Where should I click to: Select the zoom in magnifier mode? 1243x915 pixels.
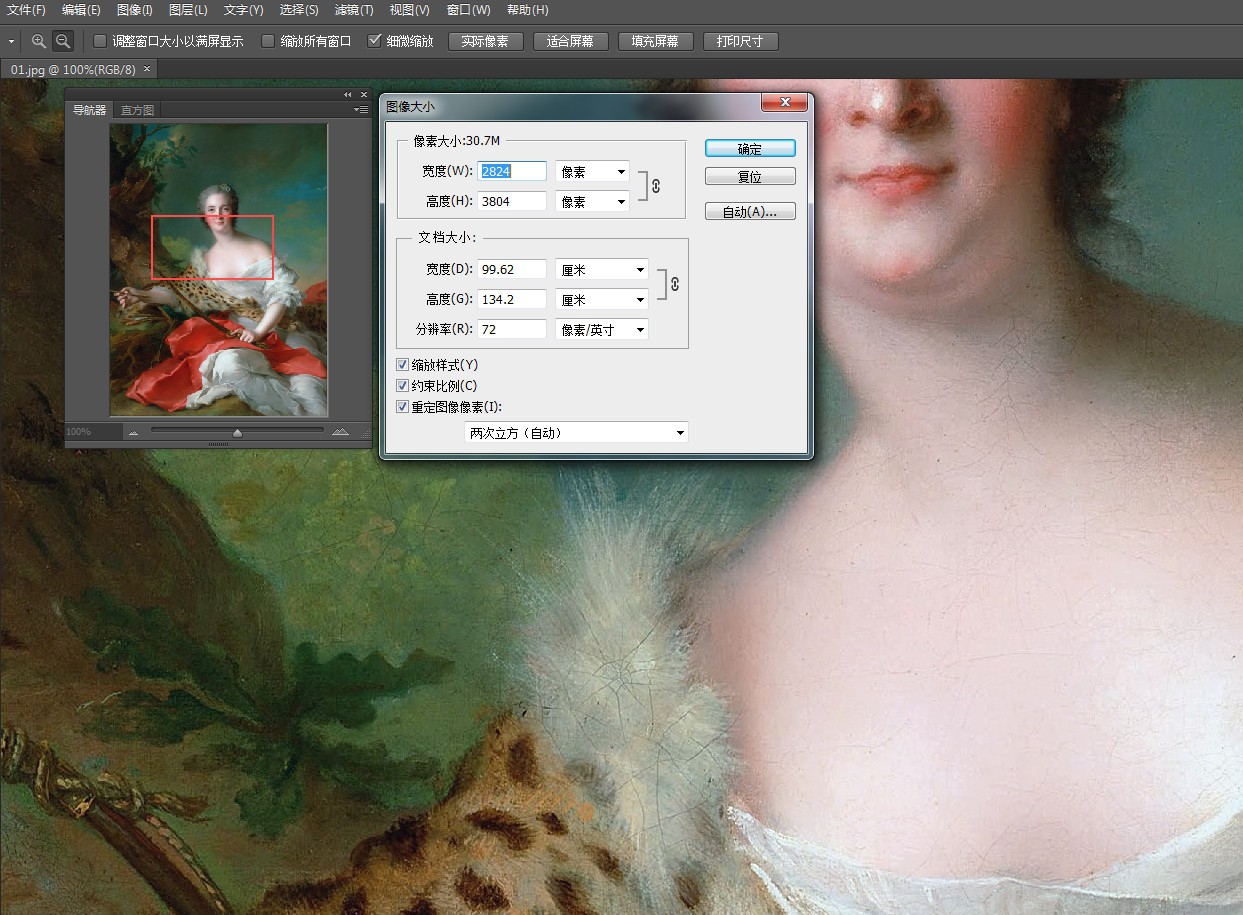click(x=39, y=41)
